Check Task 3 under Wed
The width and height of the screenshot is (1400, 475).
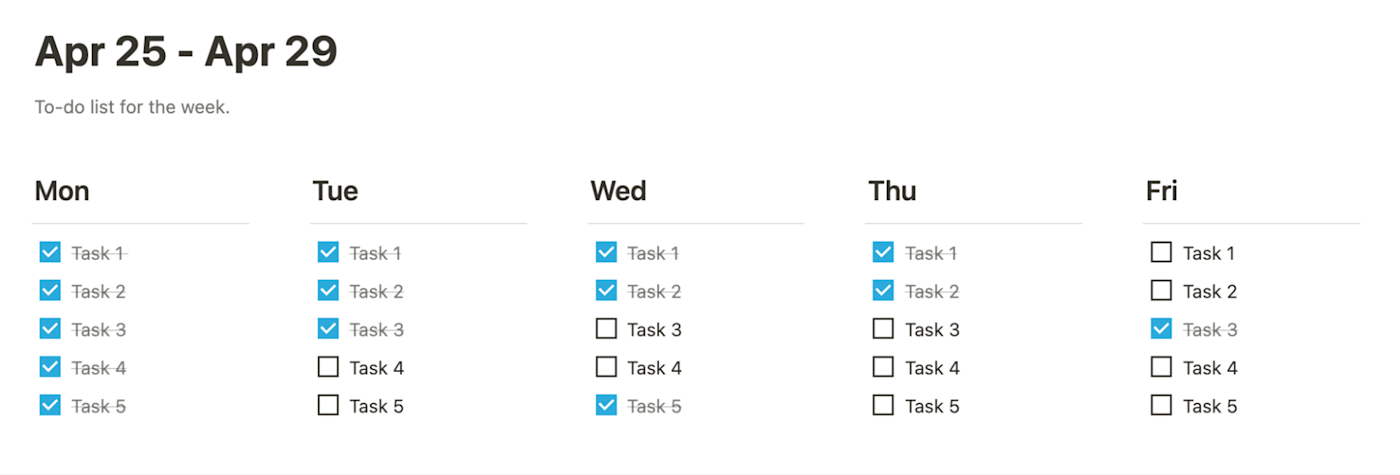pos(606,329)
